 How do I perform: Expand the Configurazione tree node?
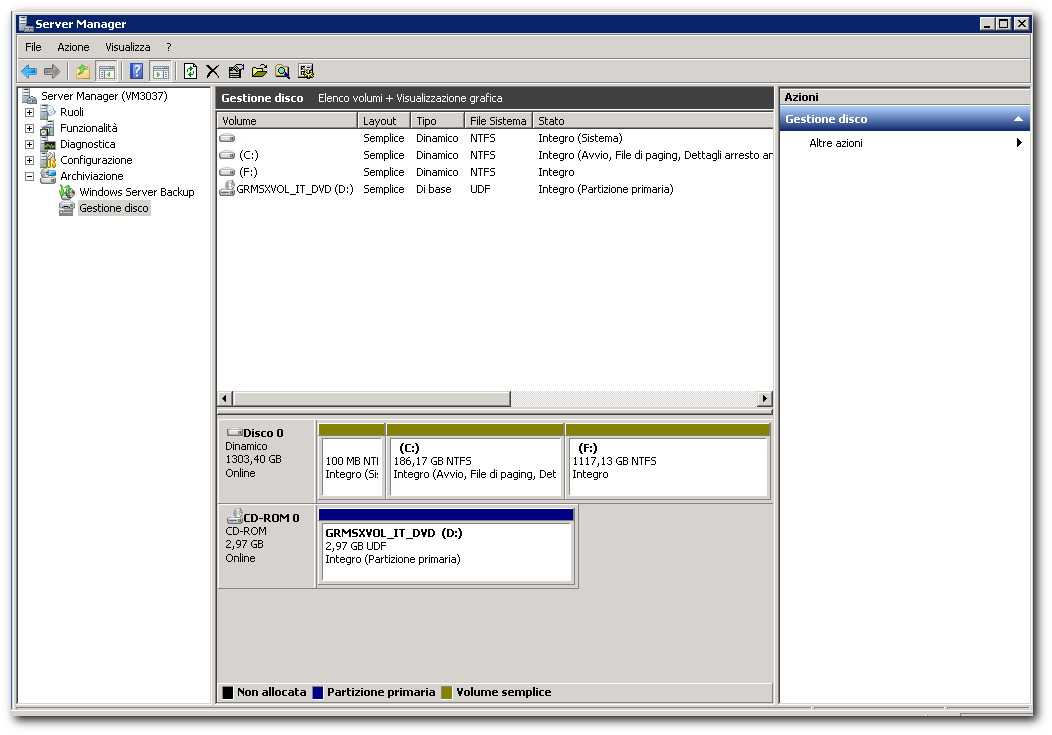(x=30, y=160)
